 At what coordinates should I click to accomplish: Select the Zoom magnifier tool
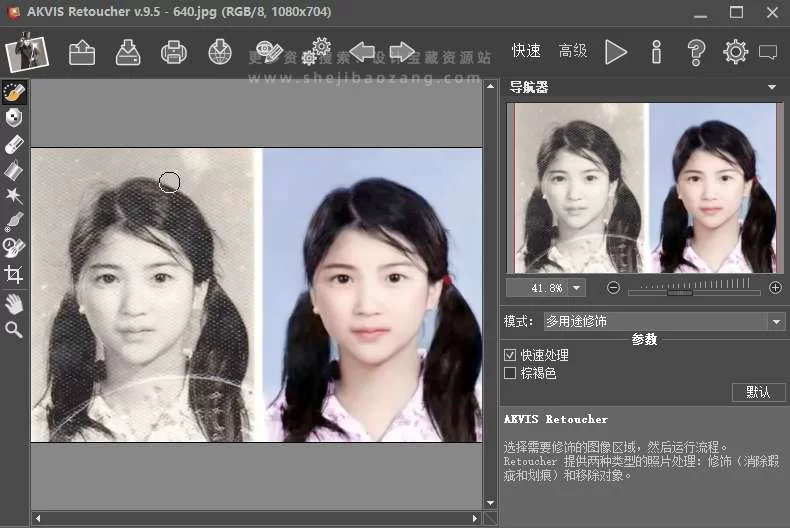pyautogui.click(x=14, y=329)
